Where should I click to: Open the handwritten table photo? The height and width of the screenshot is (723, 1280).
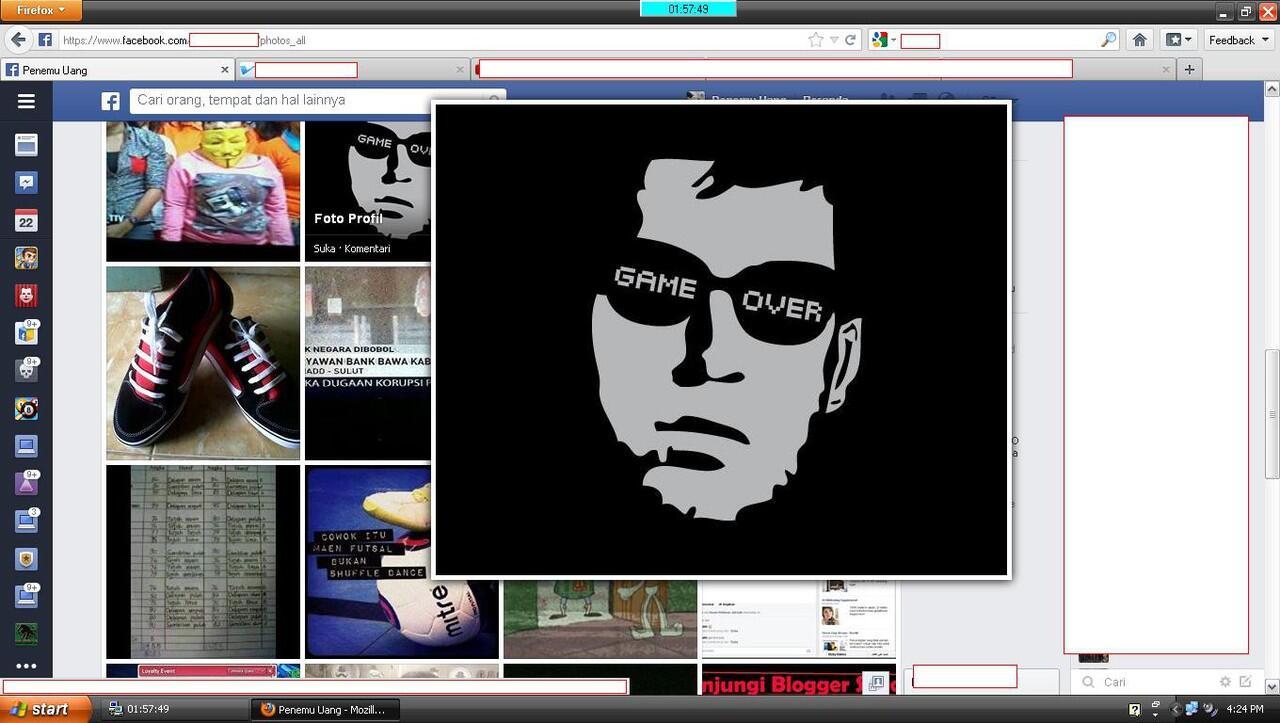point(203,562)
